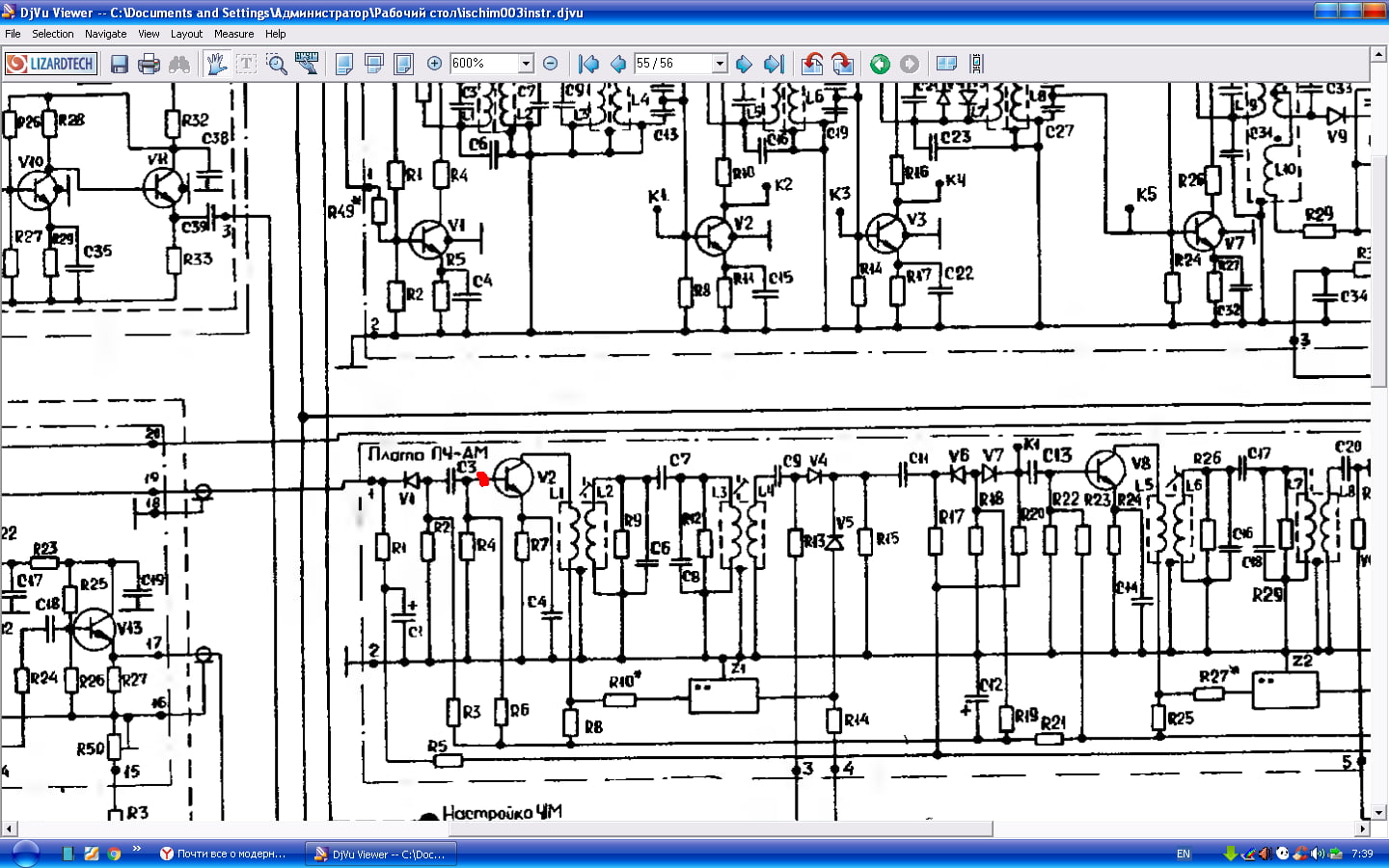Click the Print icon in toolbar
The height and width of the screenshot is (868, 1389).
point(149,64)
